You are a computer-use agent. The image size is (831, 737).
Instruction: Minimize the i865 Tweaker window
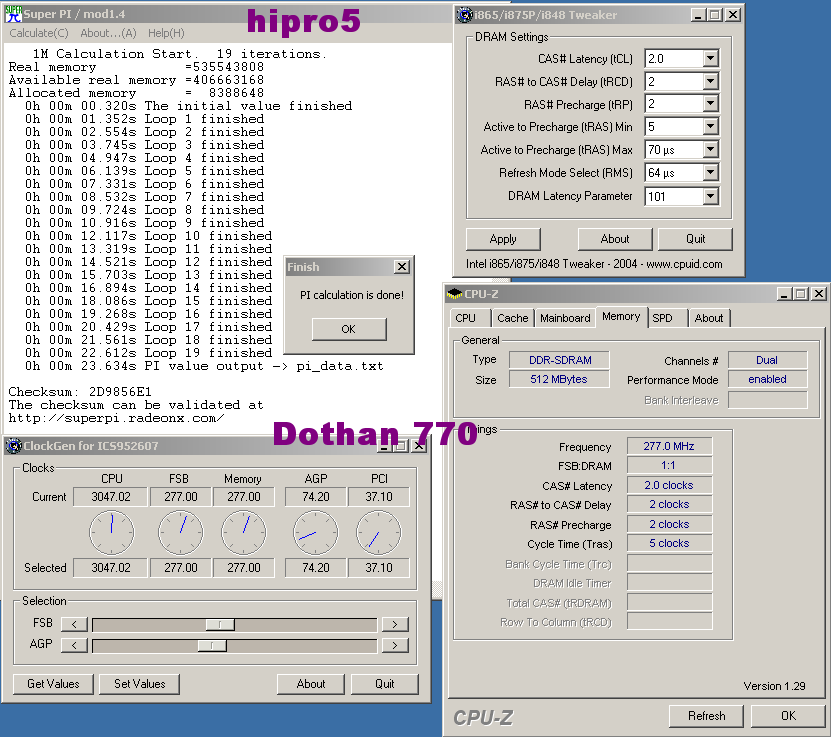(699, 15)
